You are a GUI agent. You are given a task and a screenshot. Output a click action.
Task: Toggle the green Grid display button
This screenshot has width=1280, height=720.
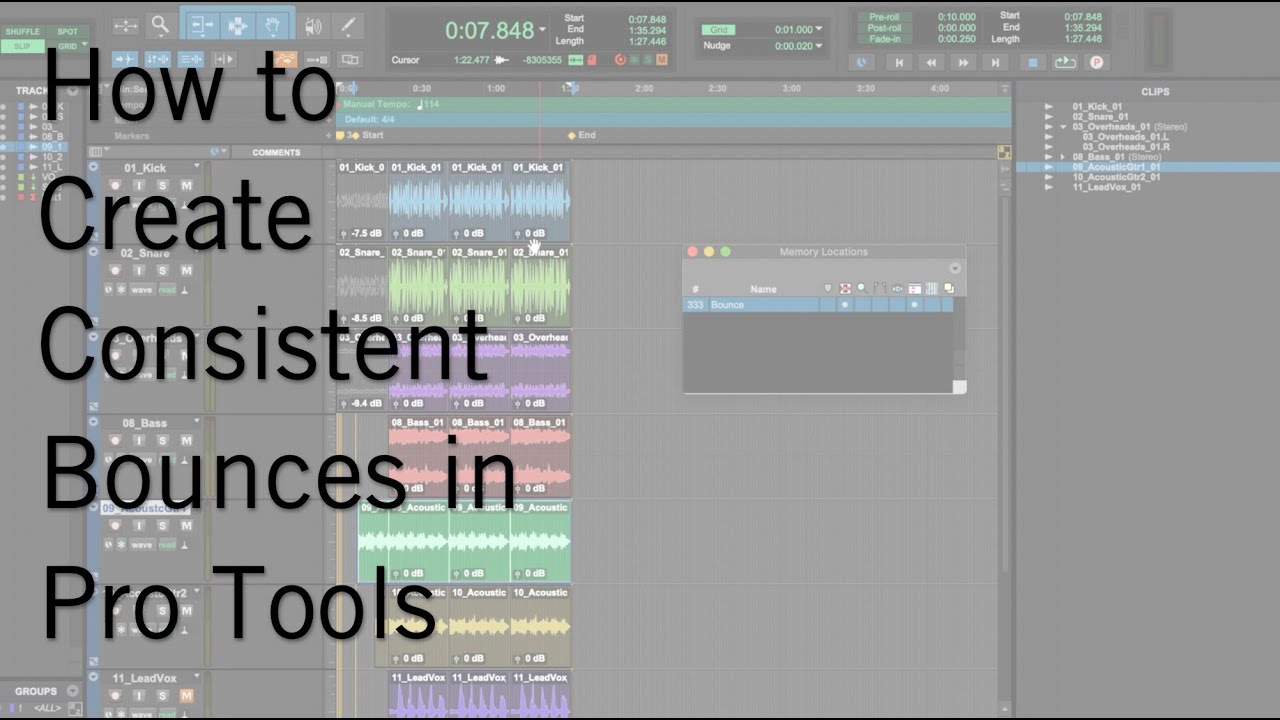pyautogui.click(x=721, y=30)
